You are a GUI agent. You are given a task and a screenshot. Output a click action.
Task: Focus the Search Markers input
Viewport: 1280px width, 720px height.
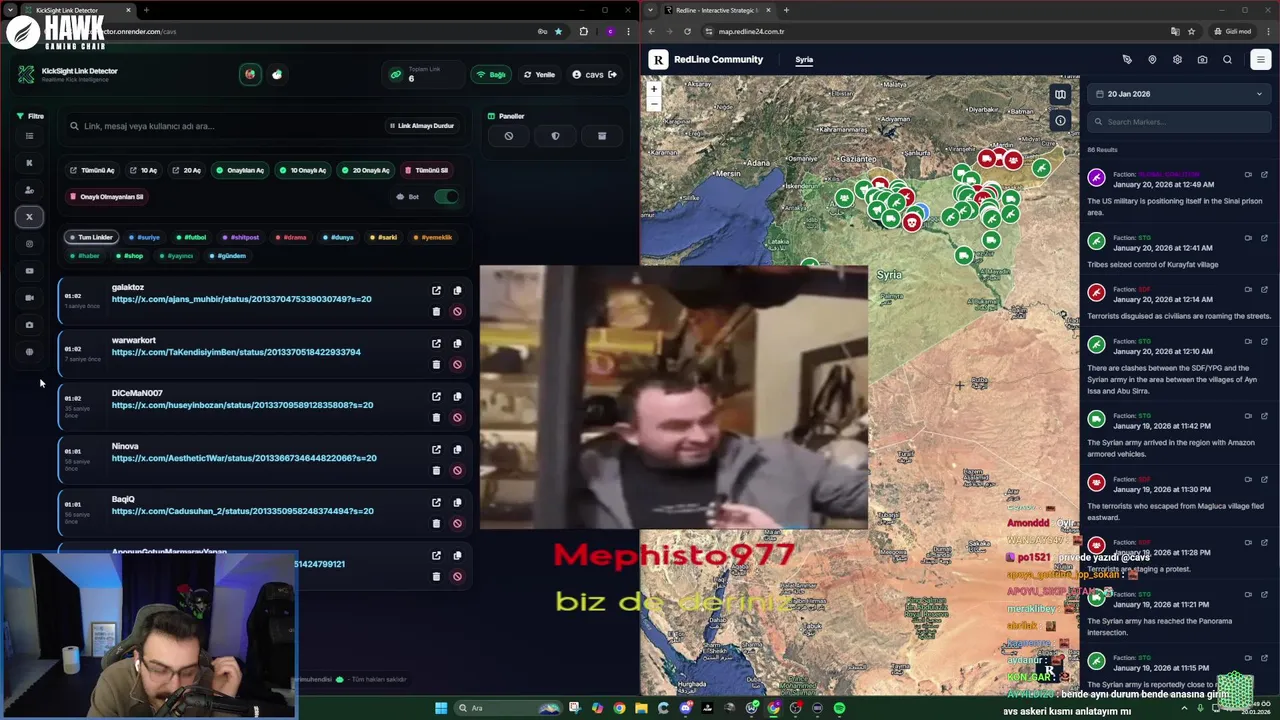tap(1179, 122)
